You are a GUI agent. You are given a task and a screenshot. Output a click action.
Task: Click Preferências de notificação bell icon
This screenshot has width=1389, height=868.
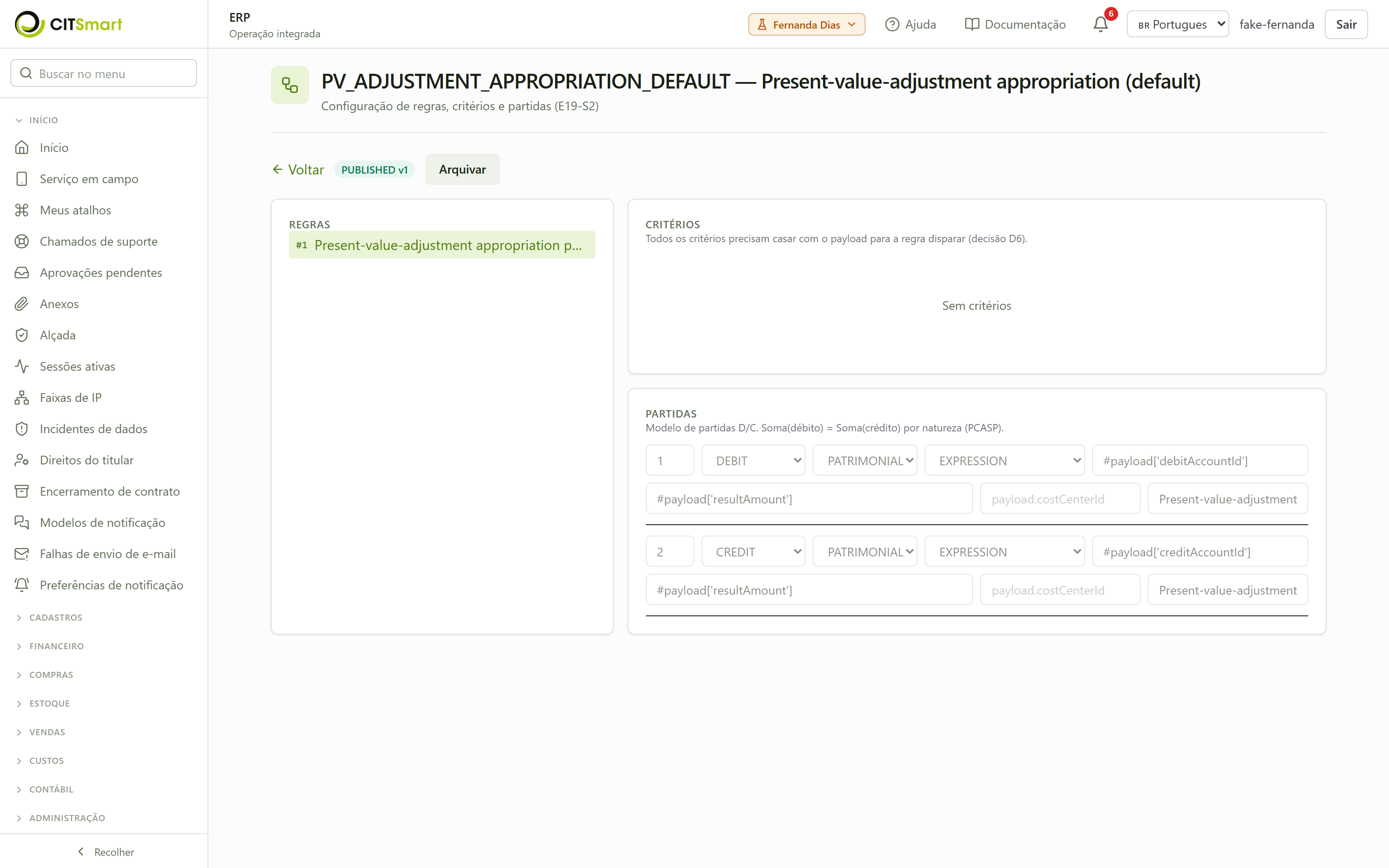[x=22, y=585]
